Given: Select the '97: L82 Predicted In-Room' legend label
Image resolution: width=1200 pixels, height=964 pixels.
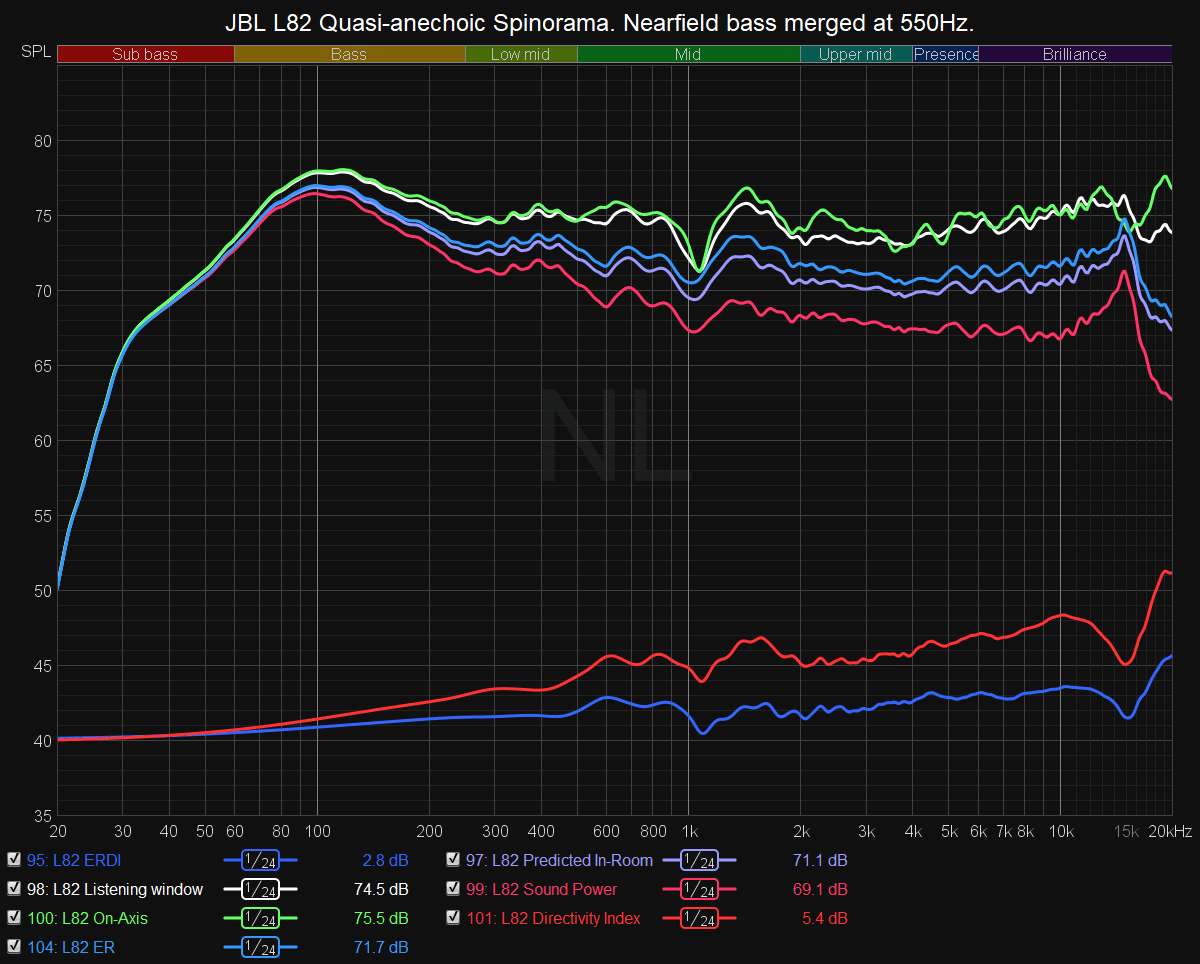Looking at the screenshot, I should (x=559, y=860).
